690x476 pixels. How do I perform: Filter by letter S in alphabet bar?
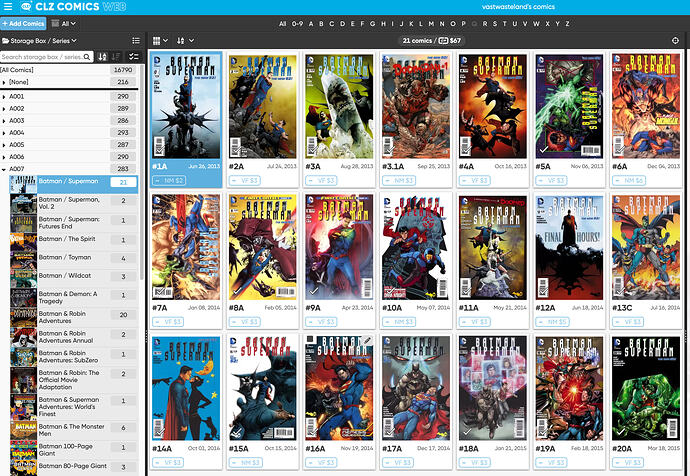tap(495, 24)
